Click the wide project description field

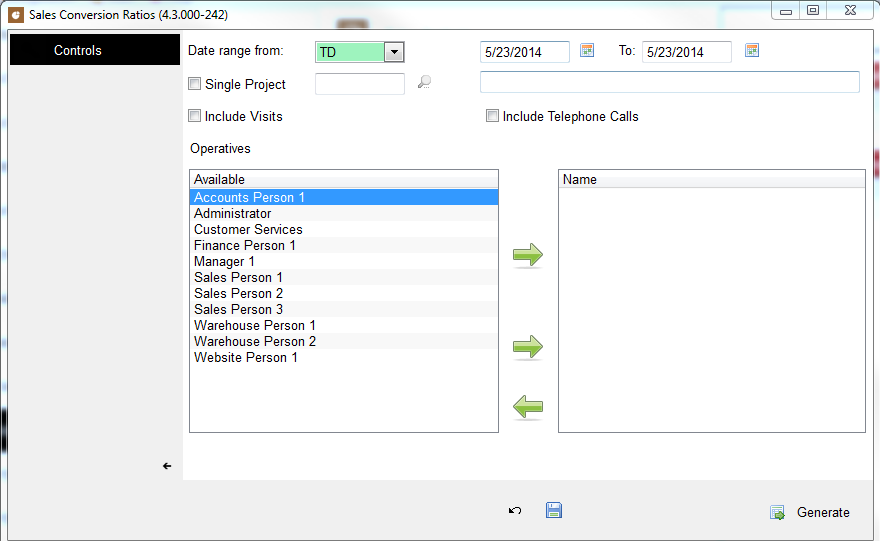[x=670, y=82]
